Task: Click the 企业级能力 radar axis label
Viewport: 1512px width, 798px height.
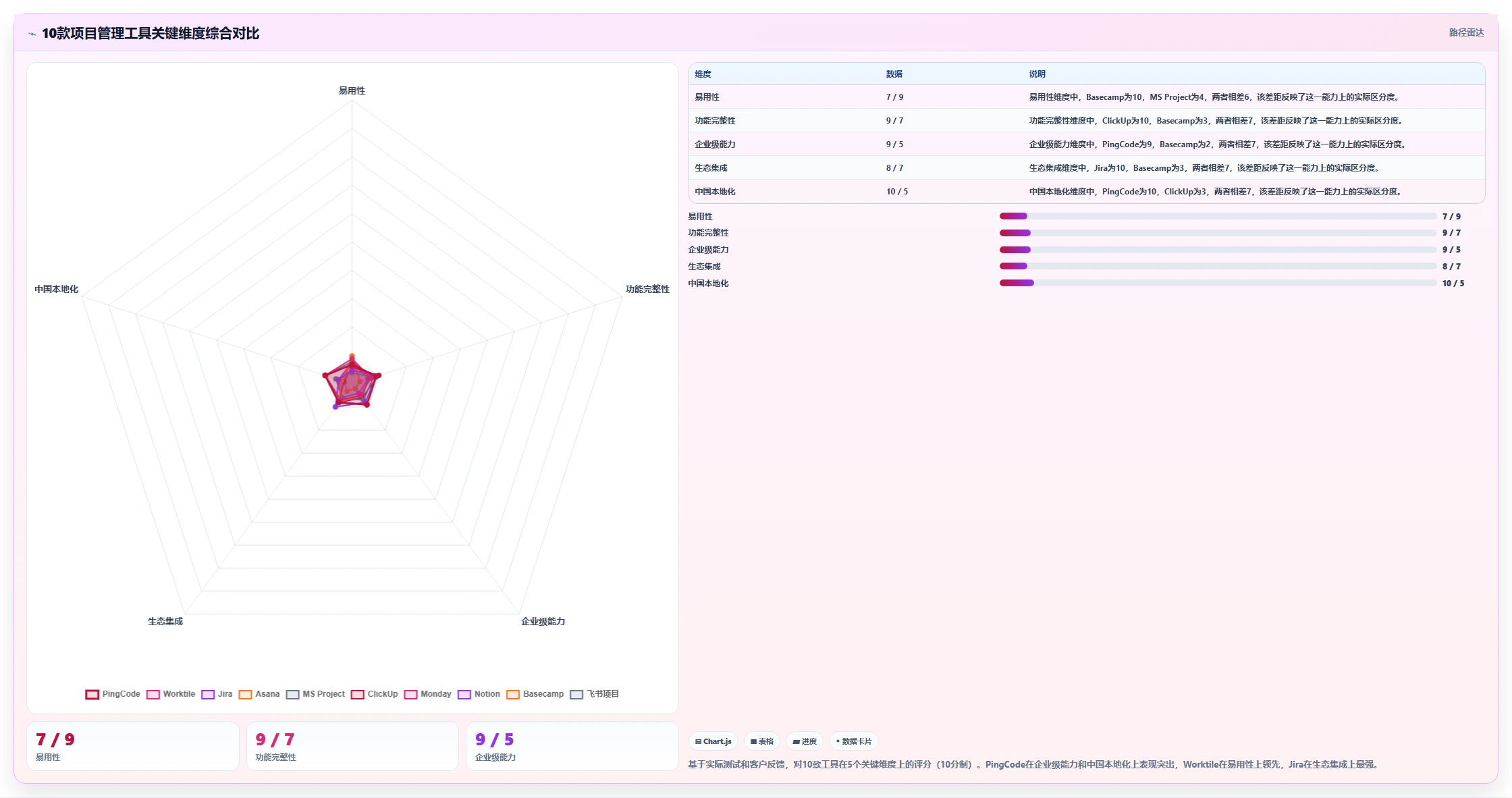Action: (543, 621)
